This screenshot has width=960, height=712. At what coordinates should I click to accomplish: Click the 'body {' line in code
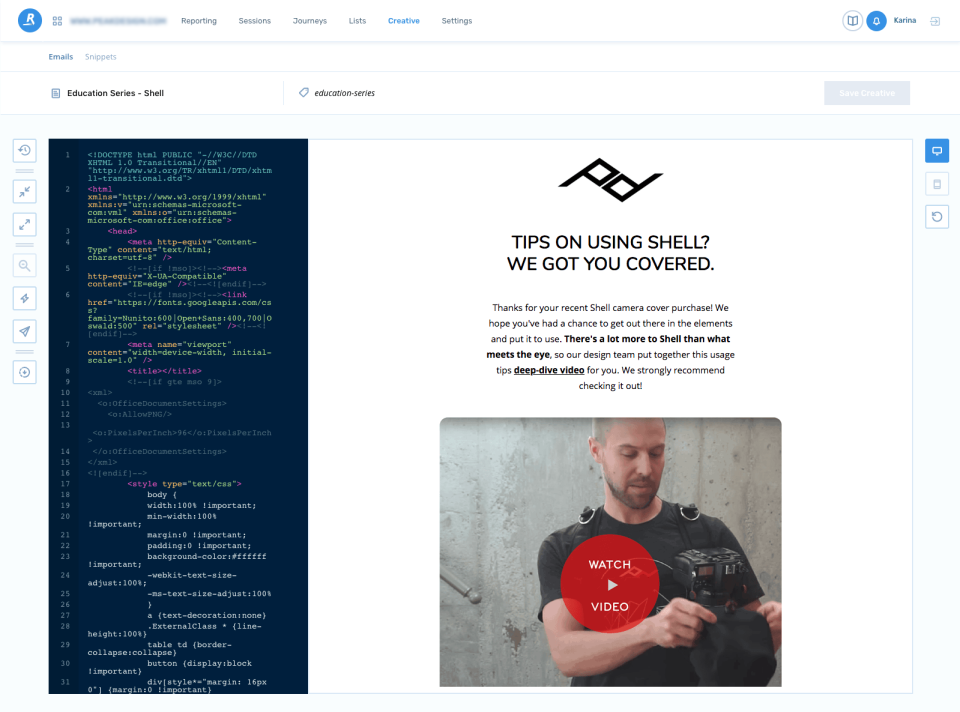(x=162, y=494)
